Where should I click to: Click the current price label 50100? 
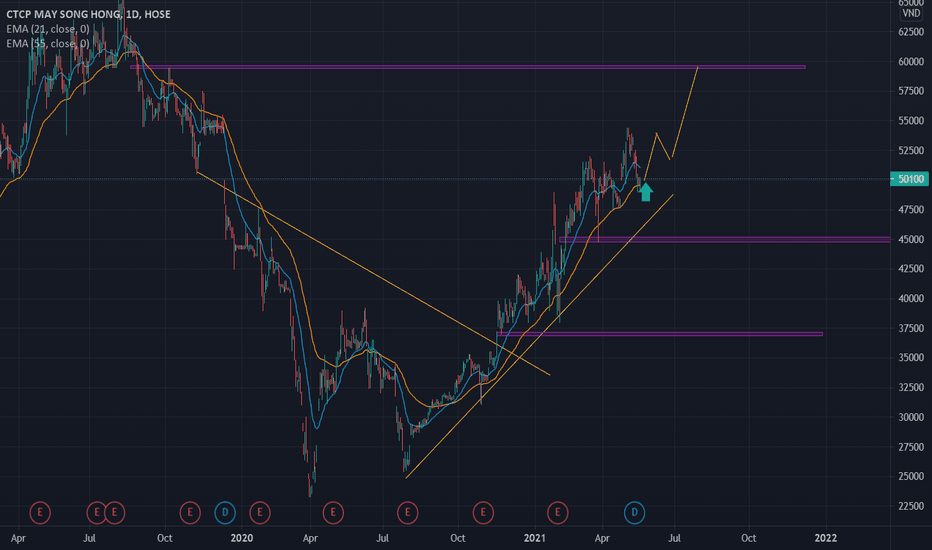pos(910,179)
